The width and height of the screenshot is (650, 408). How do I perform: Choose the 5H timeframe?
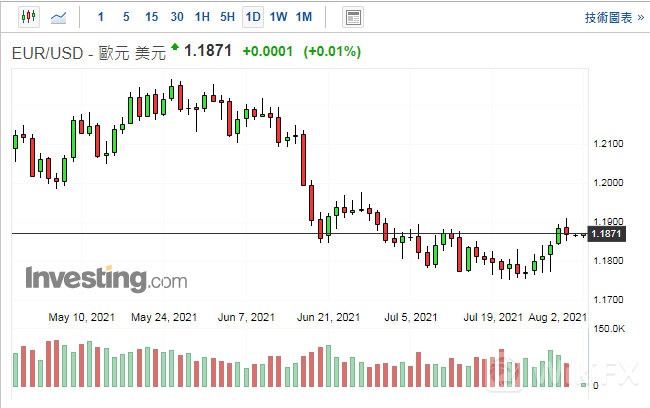point(227,17)
